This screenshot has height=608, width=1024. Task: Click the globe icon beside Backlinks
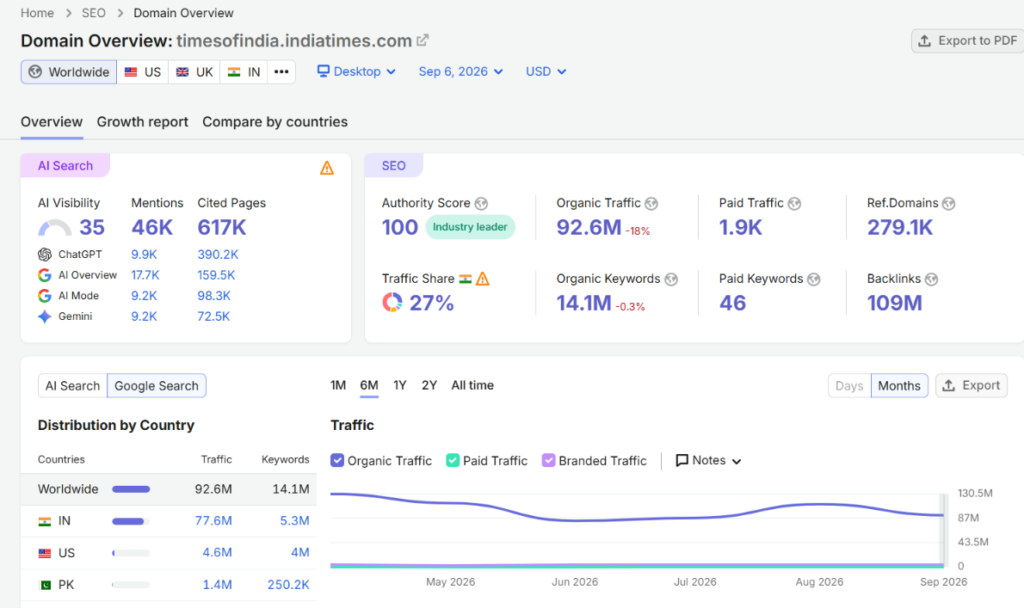pyautogui.click(x=931, y=280)
